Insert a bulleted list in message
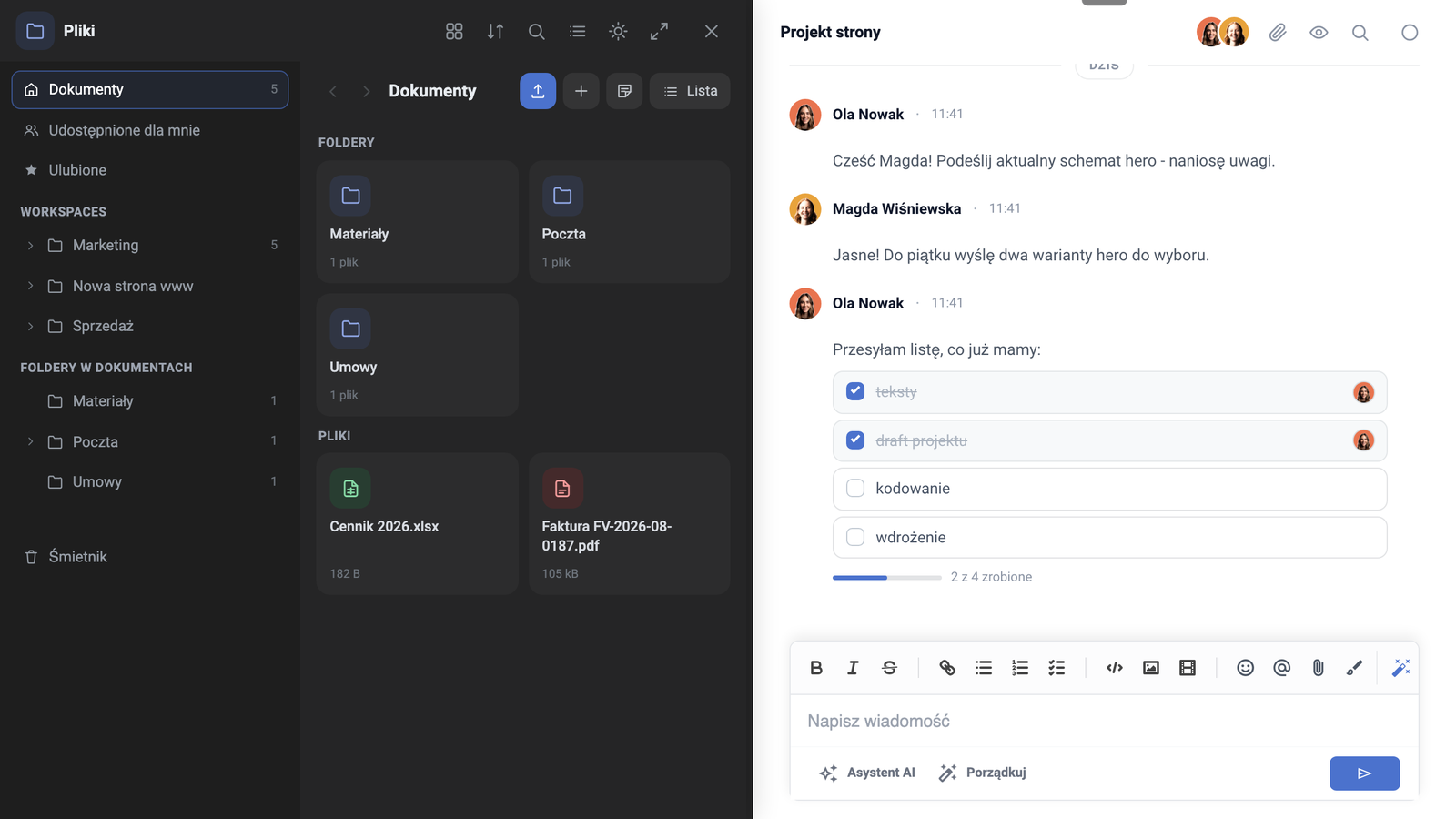The width and height of the screenshot is (1456, 819). pos(984,668)
